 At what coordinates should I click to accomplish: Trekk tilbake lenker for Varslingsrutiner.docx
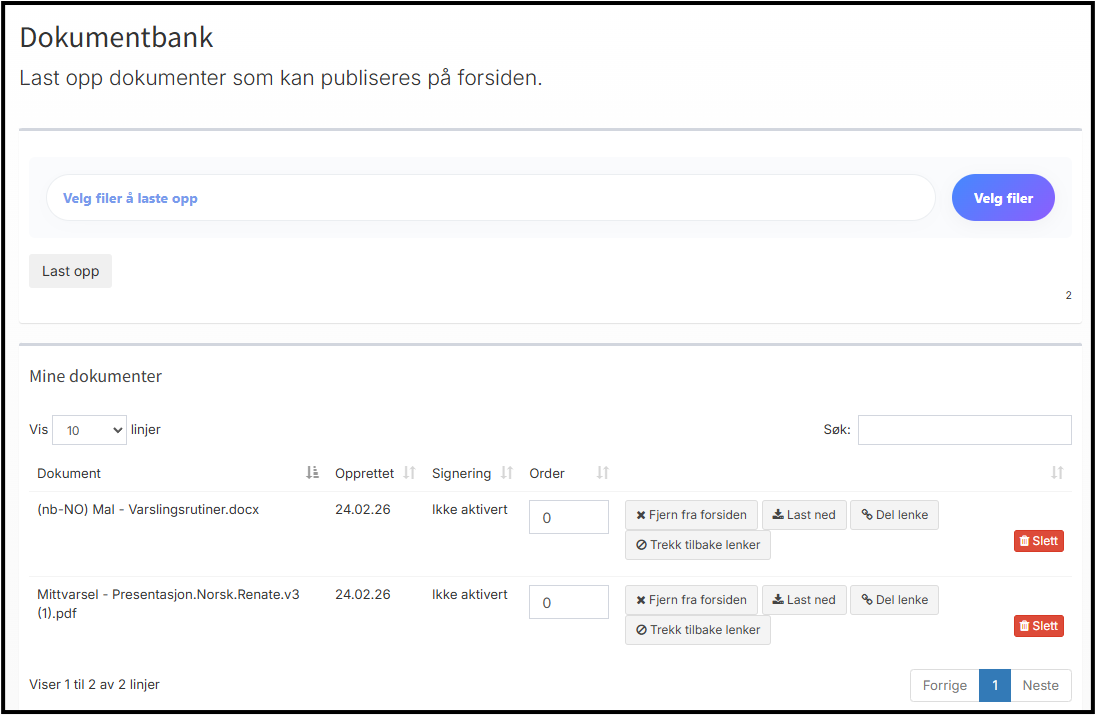[698, 545]
